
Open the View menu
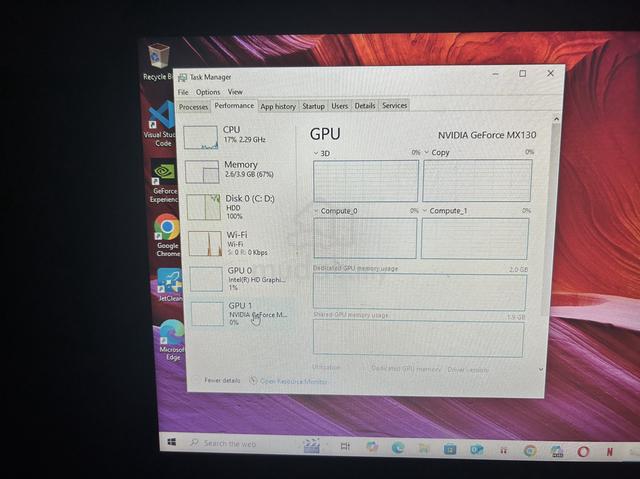point(235,92)
